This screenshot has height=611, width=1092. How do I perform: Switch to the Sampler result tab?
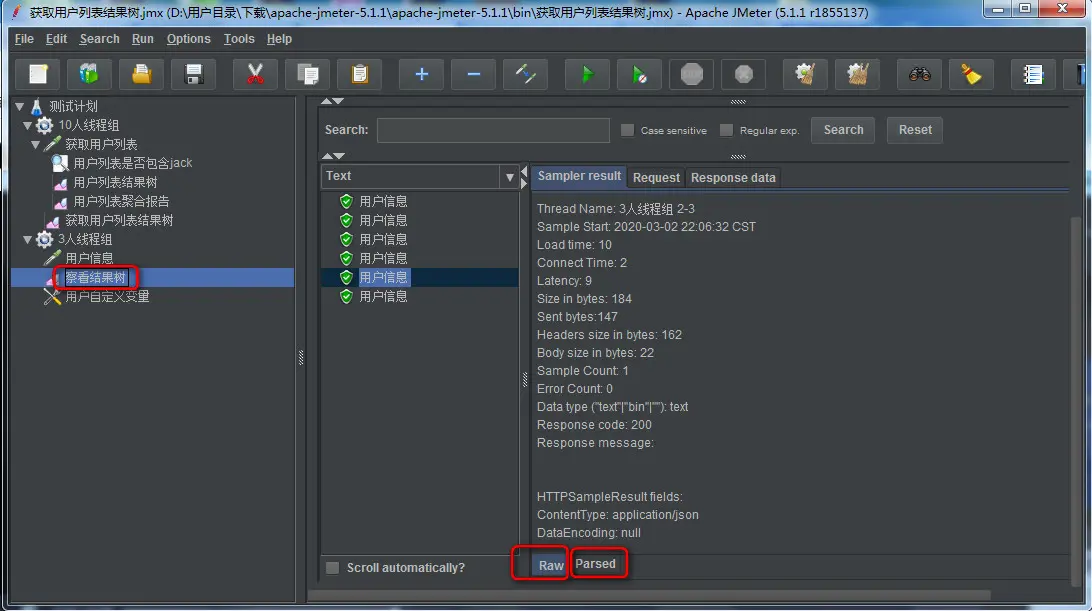[x=579, y=176]
